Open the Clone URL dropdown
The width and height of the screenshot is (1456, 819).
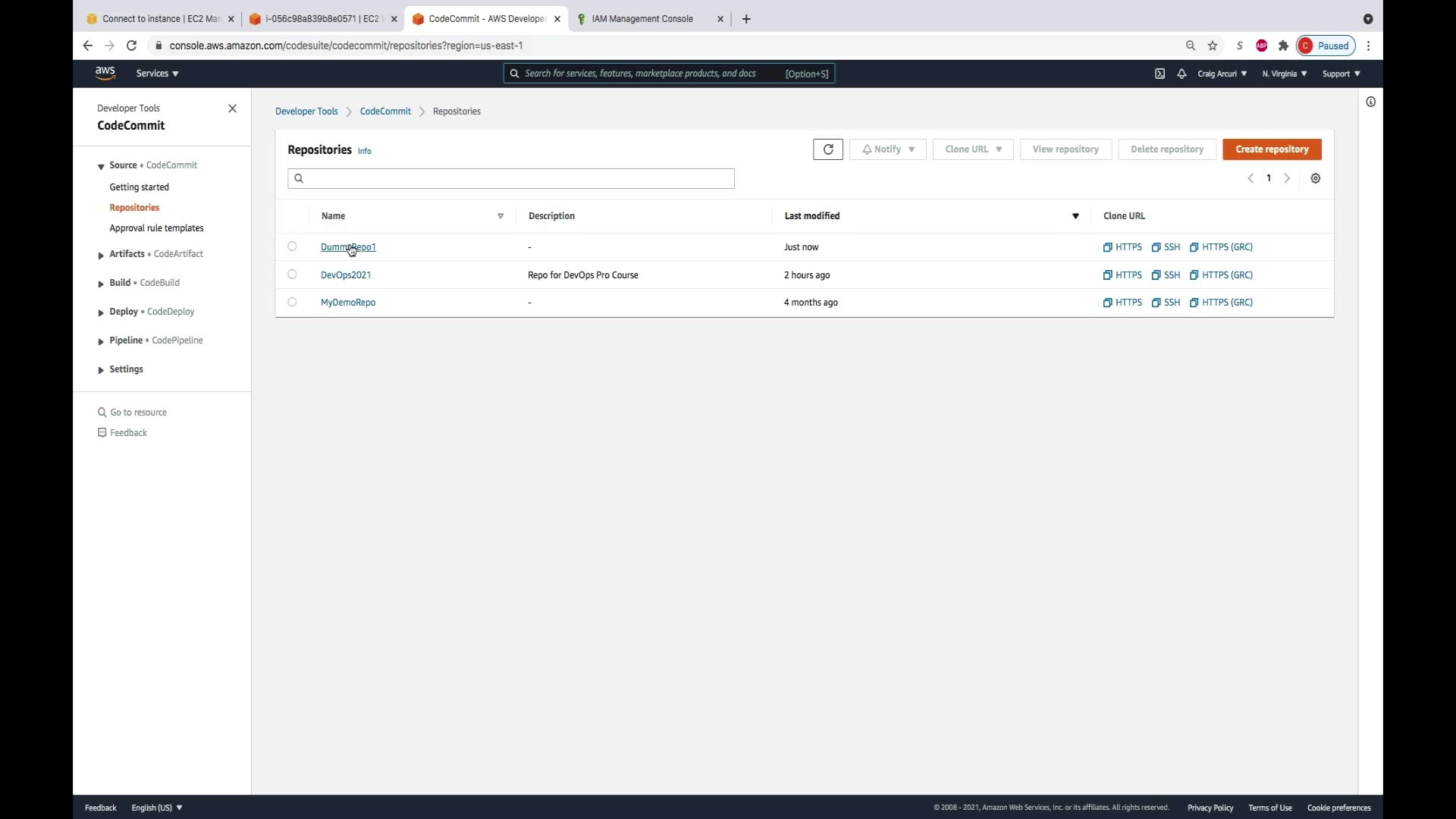click(973, 149)
